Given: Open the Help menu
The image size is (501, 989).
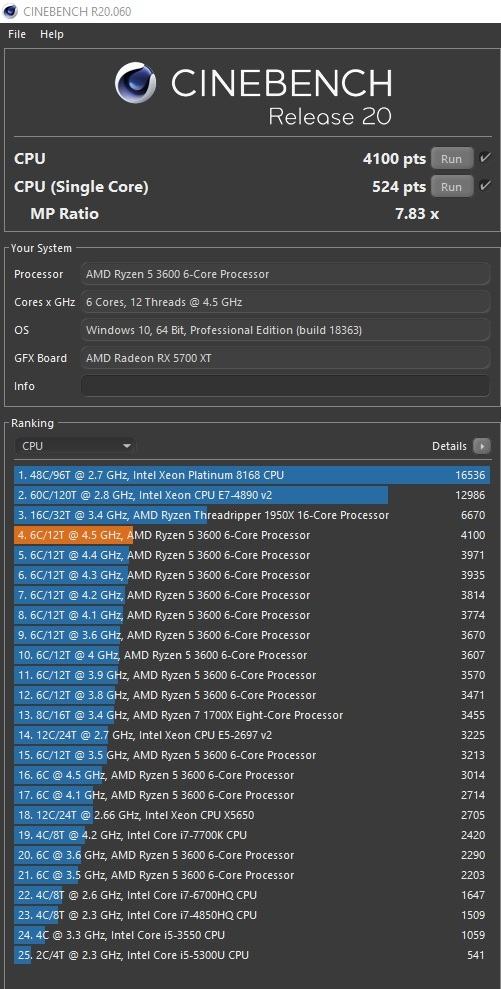Looking at the screenshot, I should 52,34.
